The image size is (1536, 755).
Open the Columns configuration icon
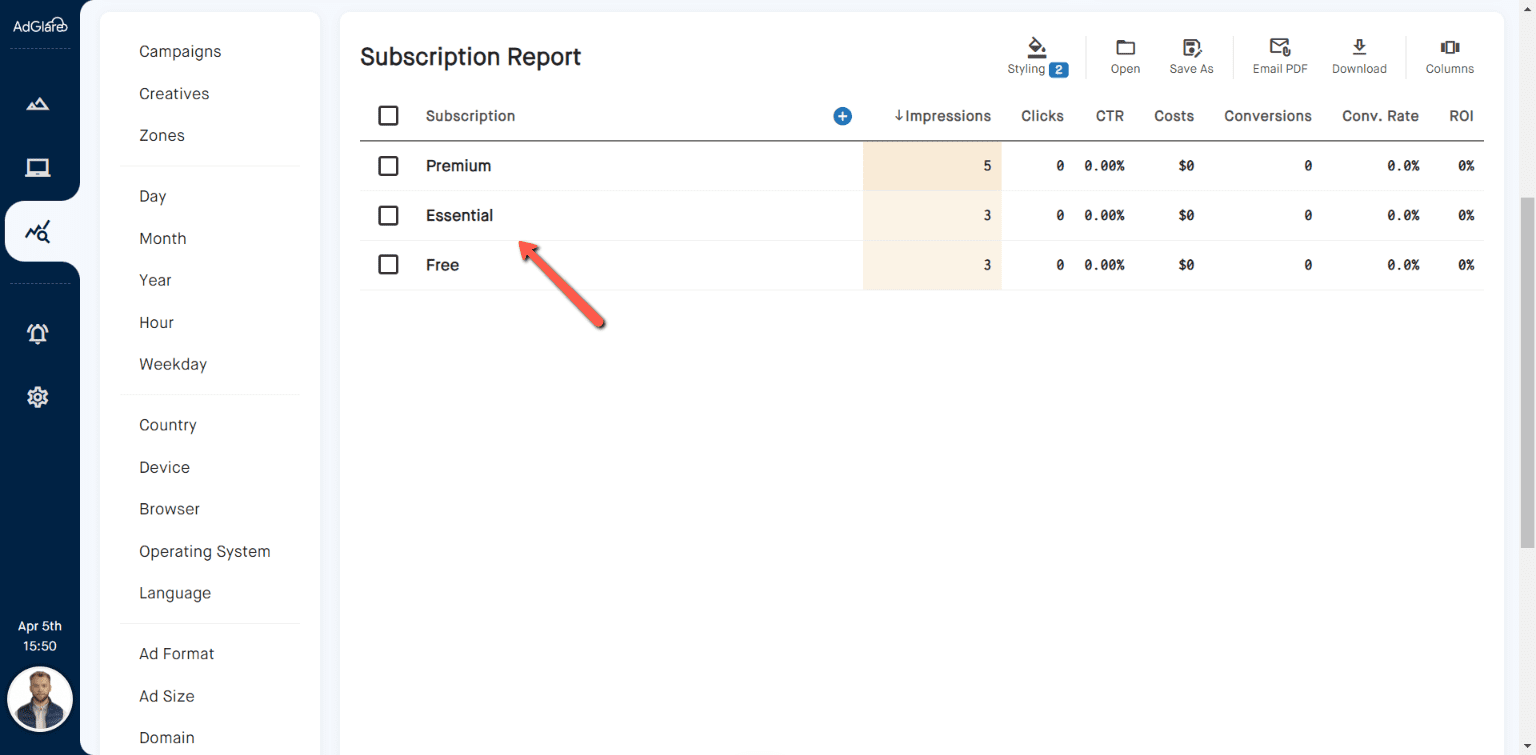(1449, 48)
